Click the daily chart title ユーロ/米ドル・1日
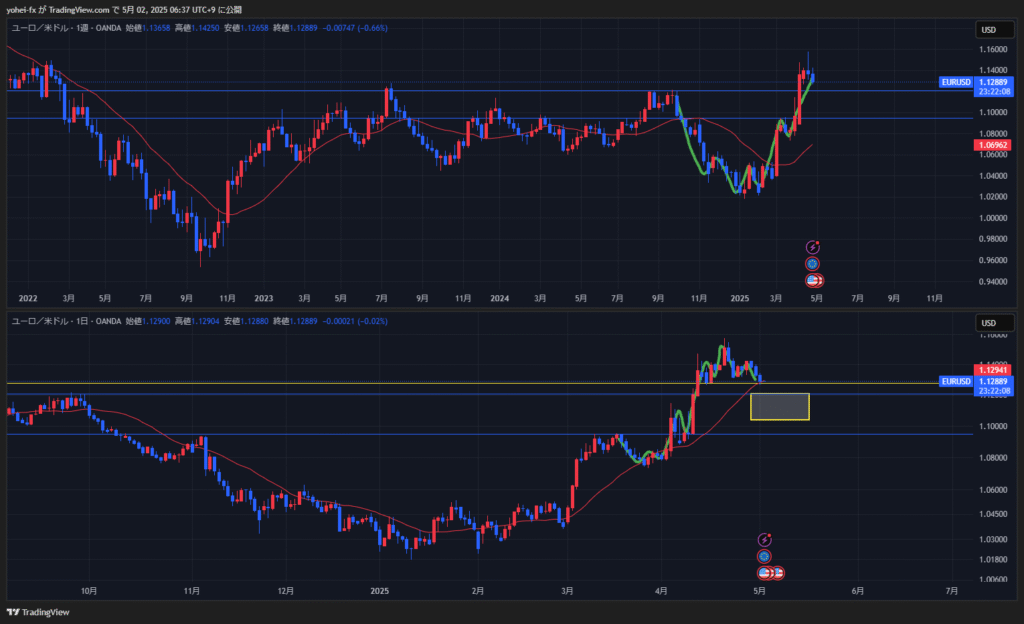Viewport: 1024px width, 624px height. (50, 321)
